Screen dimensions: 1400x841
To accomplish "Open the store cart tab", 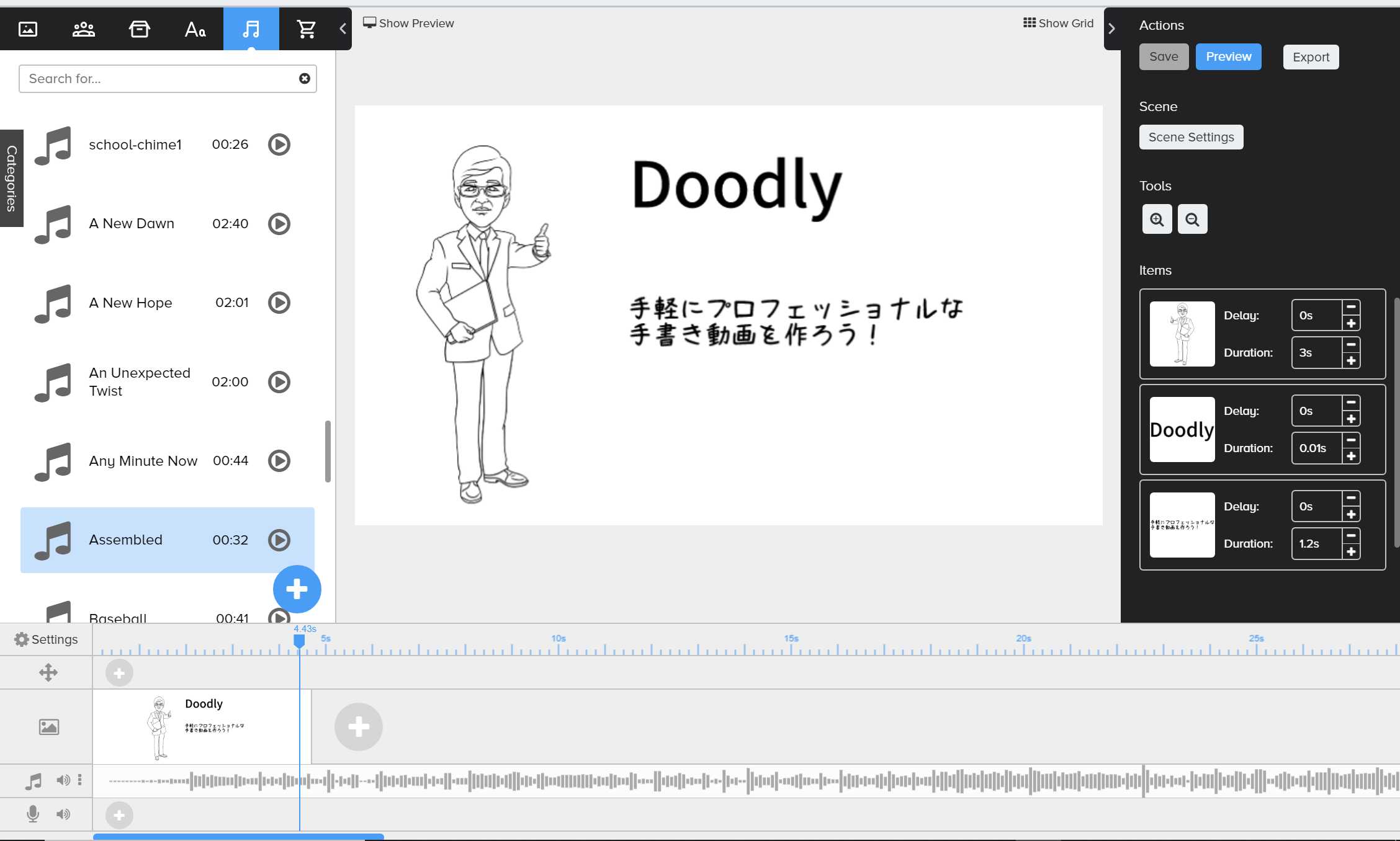I will click(306, 29).
